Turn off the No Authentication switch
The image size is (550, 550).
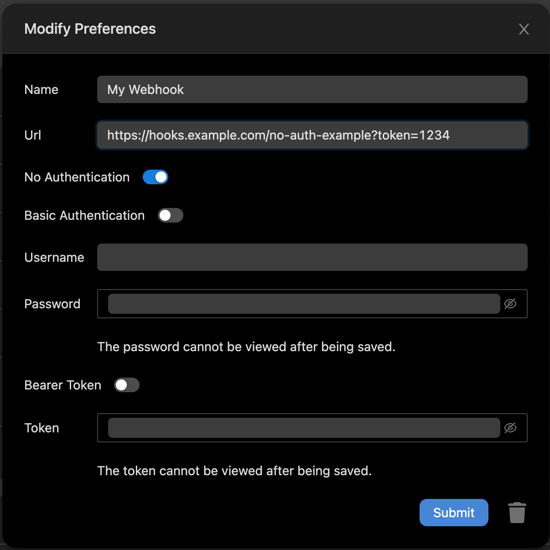[x=155, y=177]
